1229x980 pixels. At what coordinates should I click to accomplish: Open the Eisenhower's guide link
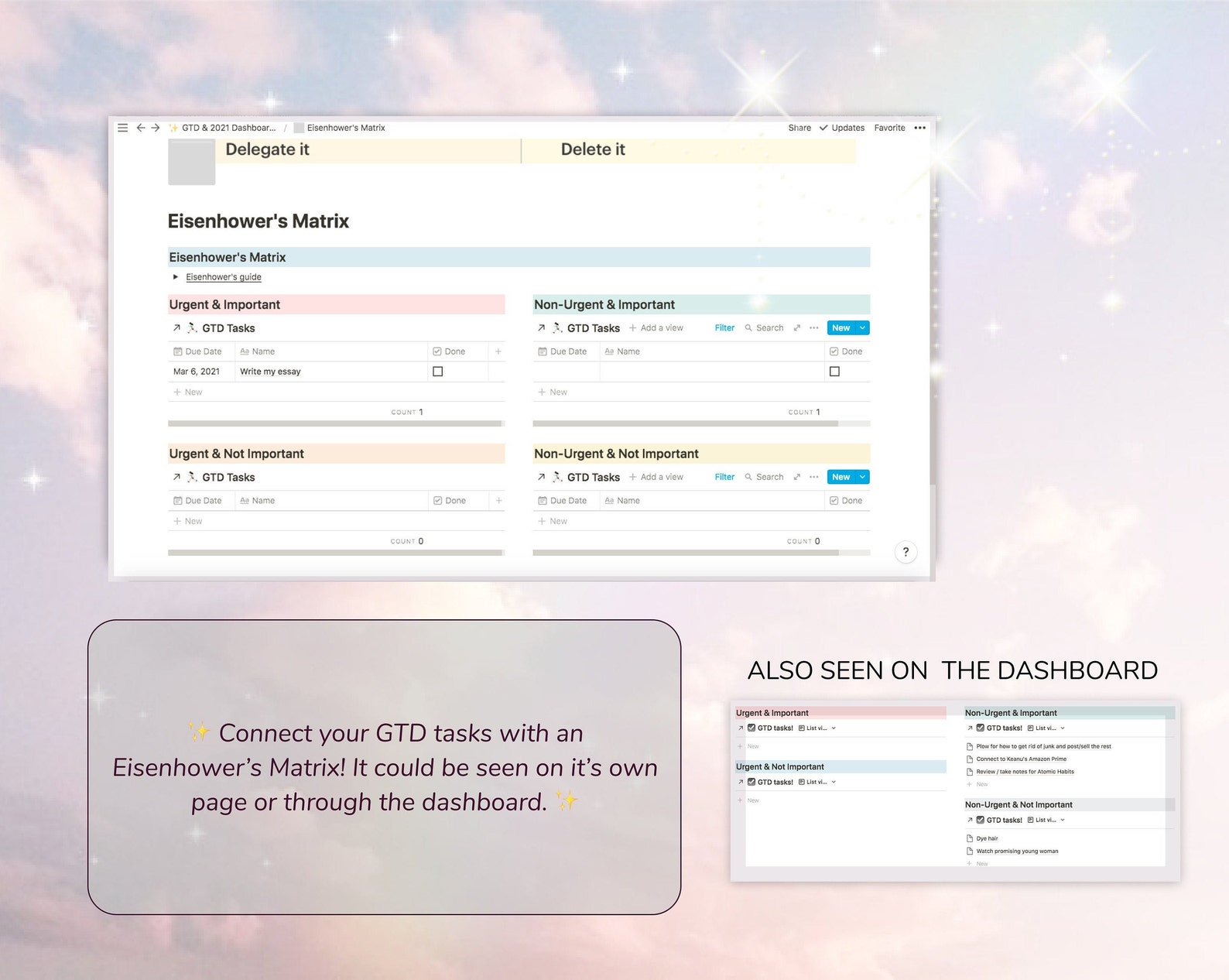tap(224, 277)
